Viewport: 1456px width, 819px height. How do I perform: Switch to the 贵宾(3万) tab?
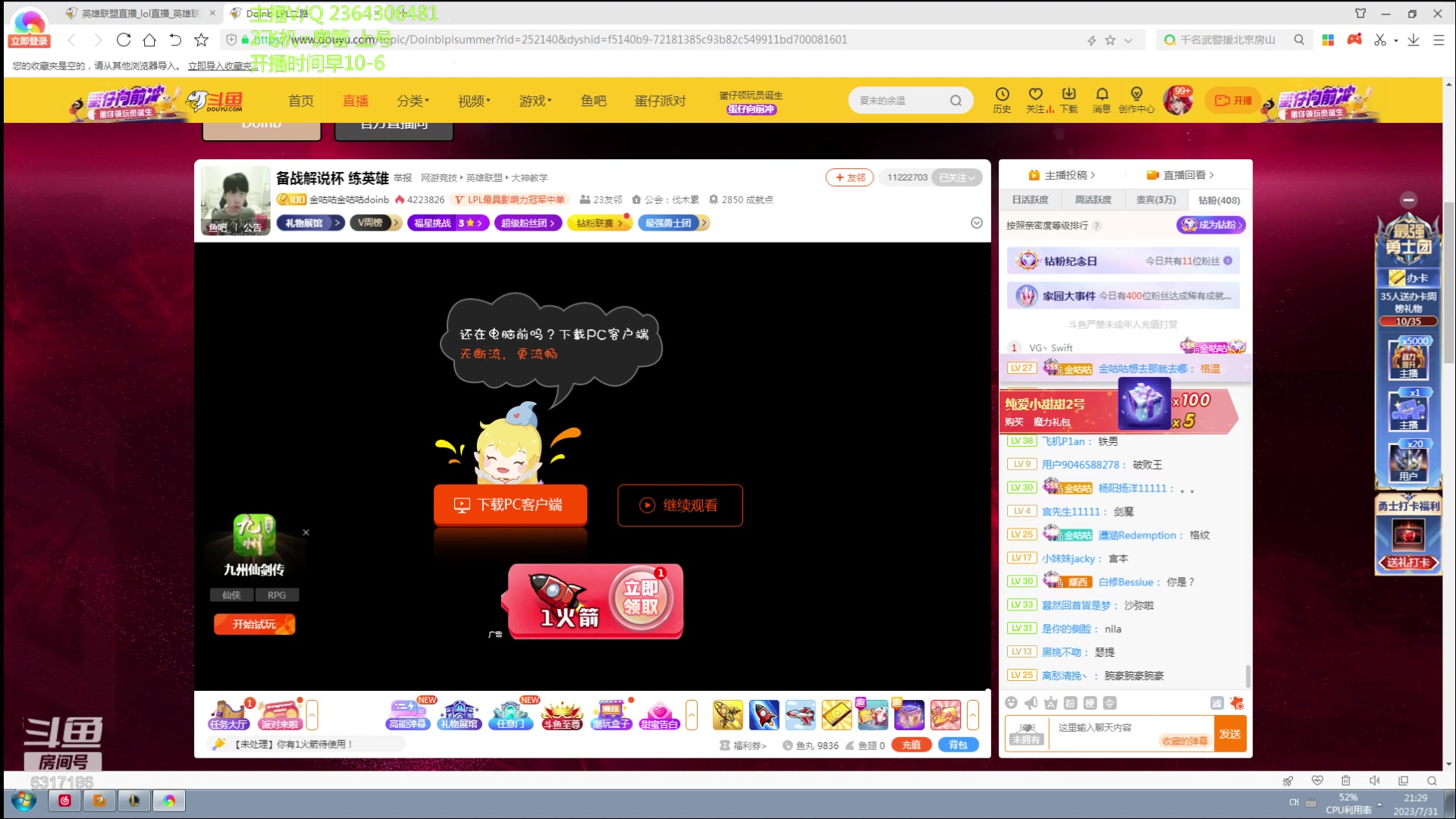(x=1156, y=200)
